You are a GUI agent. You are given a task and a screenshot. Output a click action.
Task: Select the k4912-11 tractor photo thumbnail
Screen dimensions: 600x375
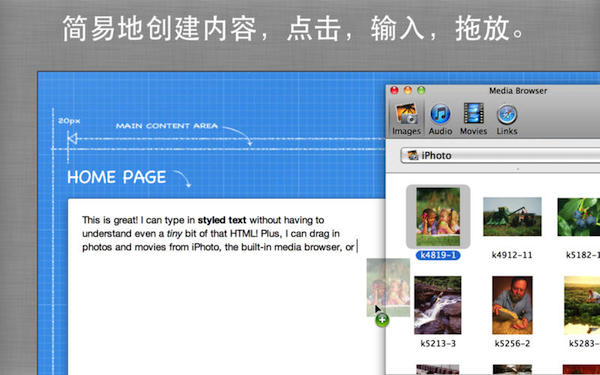512,217
